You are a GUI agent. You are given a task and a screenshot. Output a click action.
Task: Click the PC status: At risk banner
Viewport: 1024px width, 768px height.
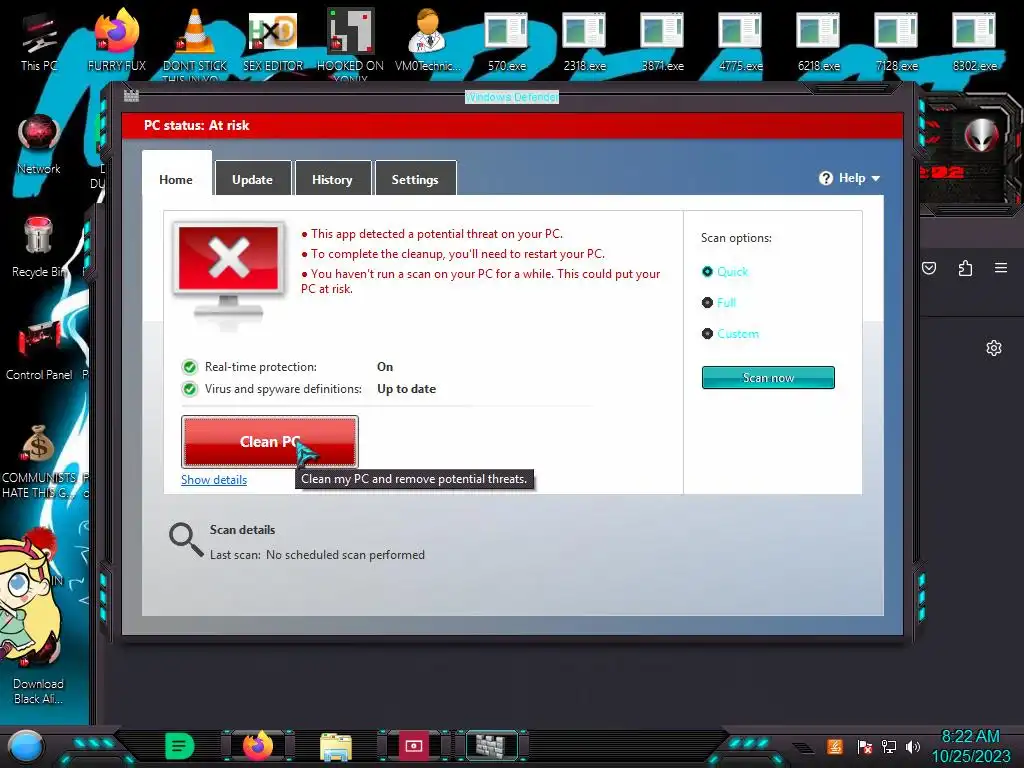513,125
